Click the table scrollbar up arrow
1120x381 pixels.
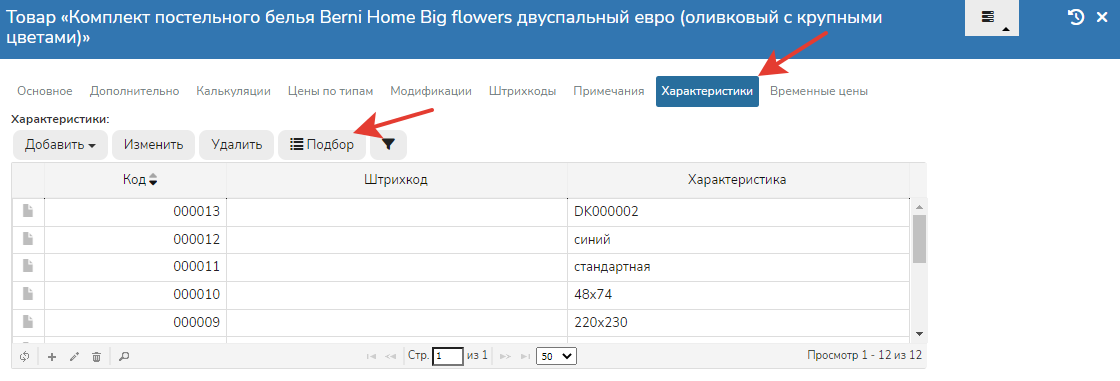point(919,207)
